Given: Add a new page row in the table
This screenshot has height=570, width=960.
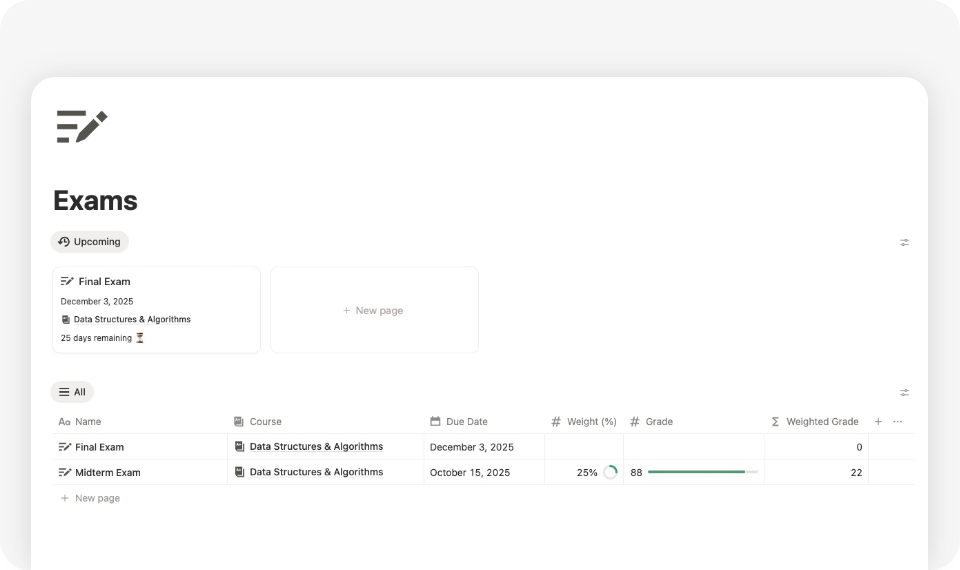Looking at the screenshot, I should pos(91,498).
